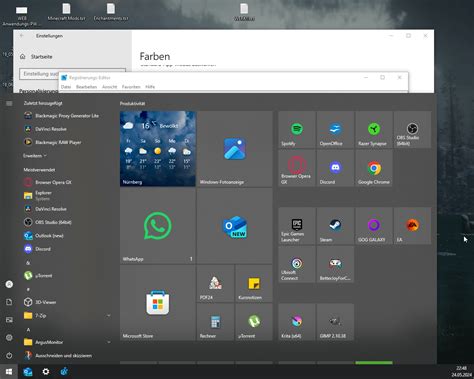Open the Favoriten menu in the Registry Editor

pyautogui.click(x=131, y=87)
